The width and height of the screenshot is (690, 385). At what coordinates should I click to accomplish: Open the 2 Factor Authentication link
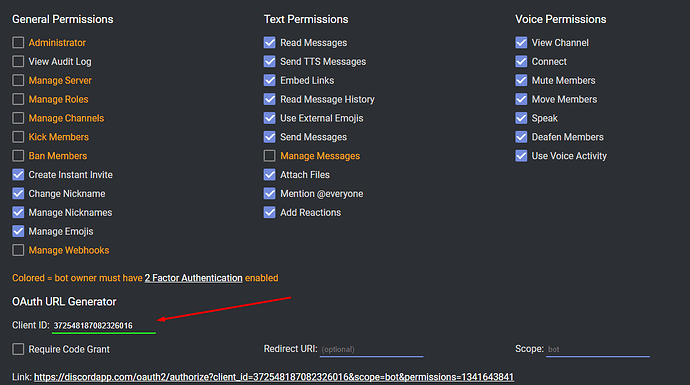tap(194, 278)
